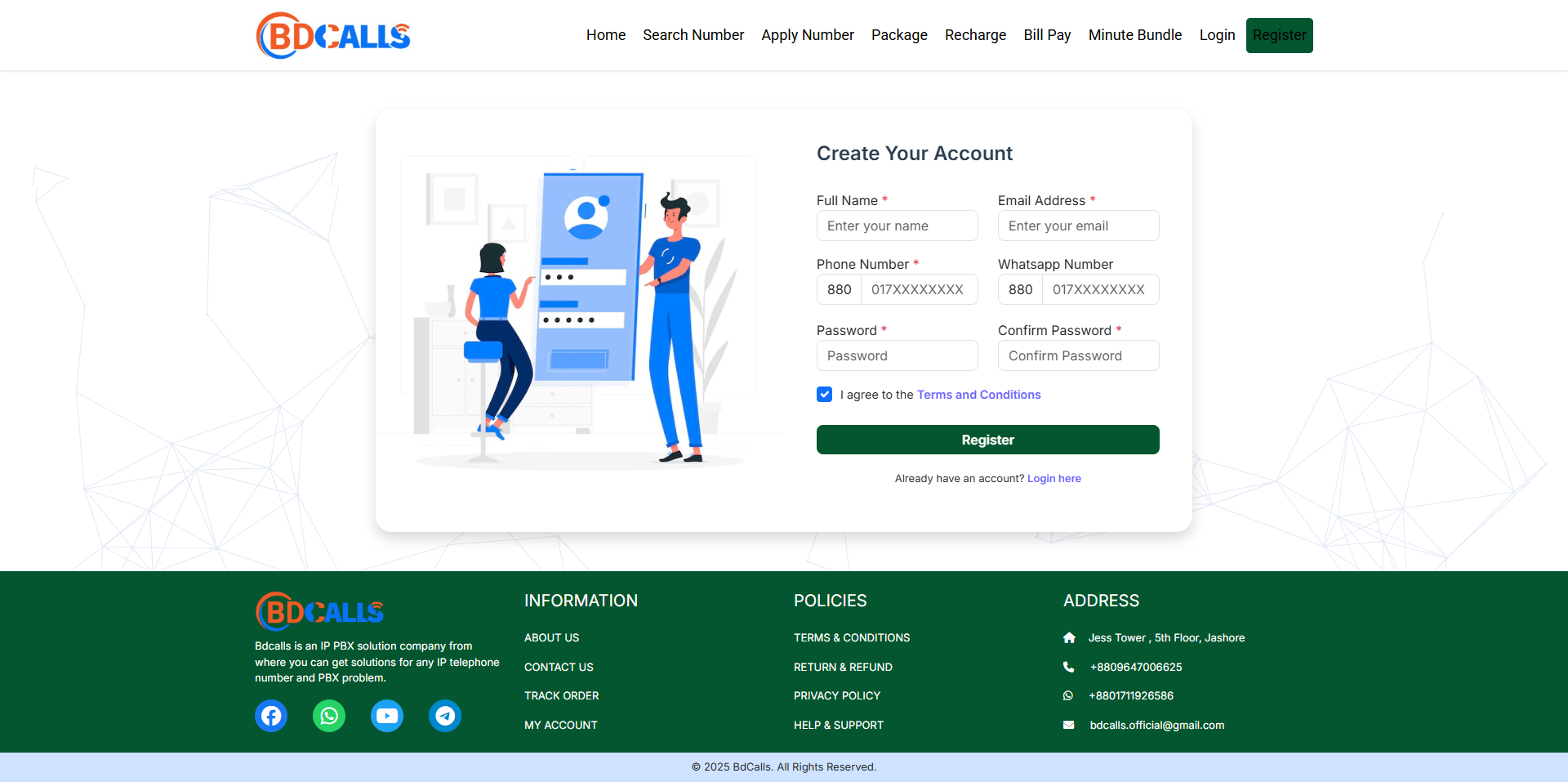Click the 880 prefix of Phone Number
Screen dimensions: 1568x782
[839, 289]
